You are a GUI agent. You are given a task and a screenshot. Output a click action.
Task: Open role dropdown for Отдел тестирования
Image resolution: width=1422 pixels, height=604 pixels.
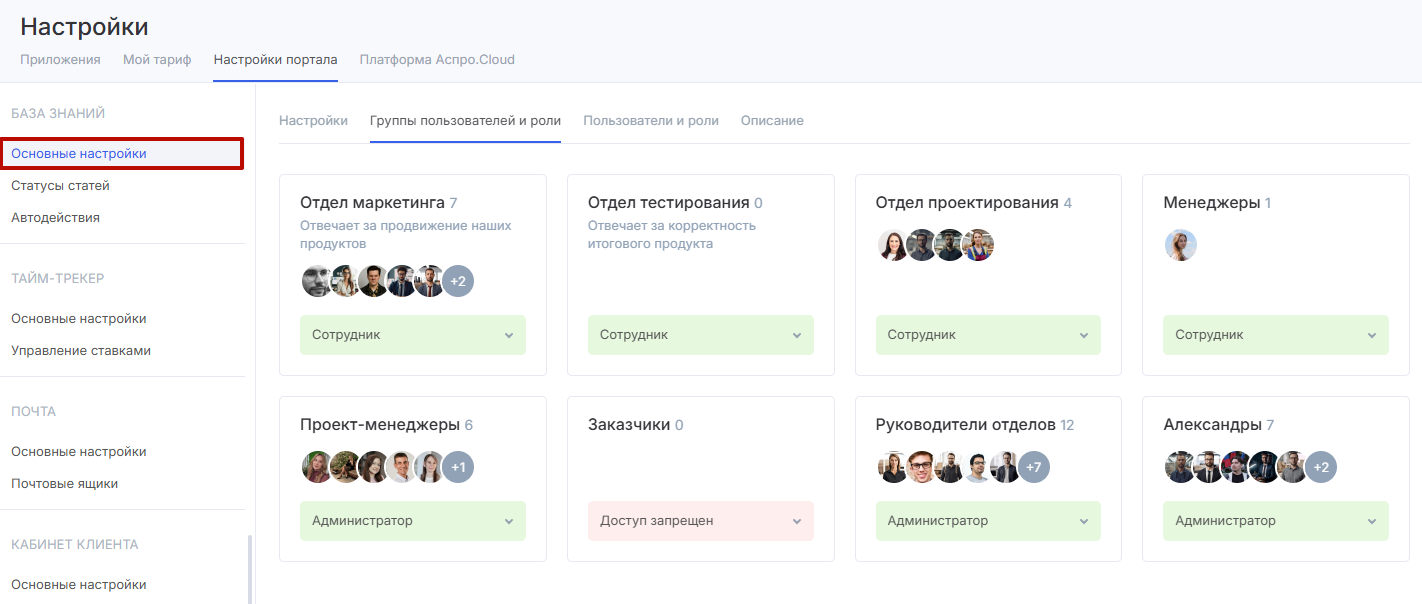(x=700, y=335)
